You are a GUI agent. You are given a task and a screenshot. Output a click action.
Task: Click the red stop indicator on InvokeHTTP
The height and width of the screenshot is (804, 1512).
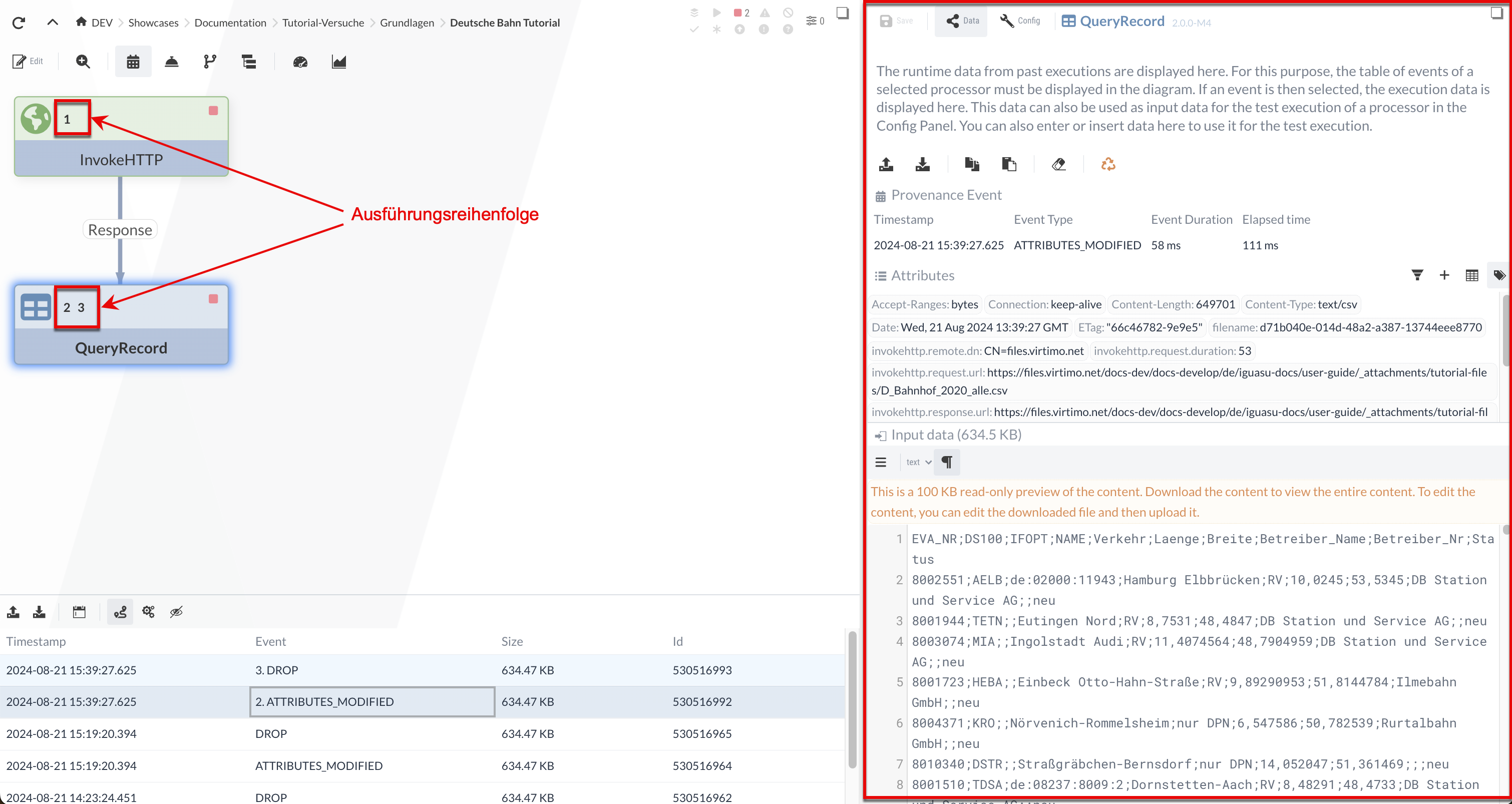tap(213, 110)
